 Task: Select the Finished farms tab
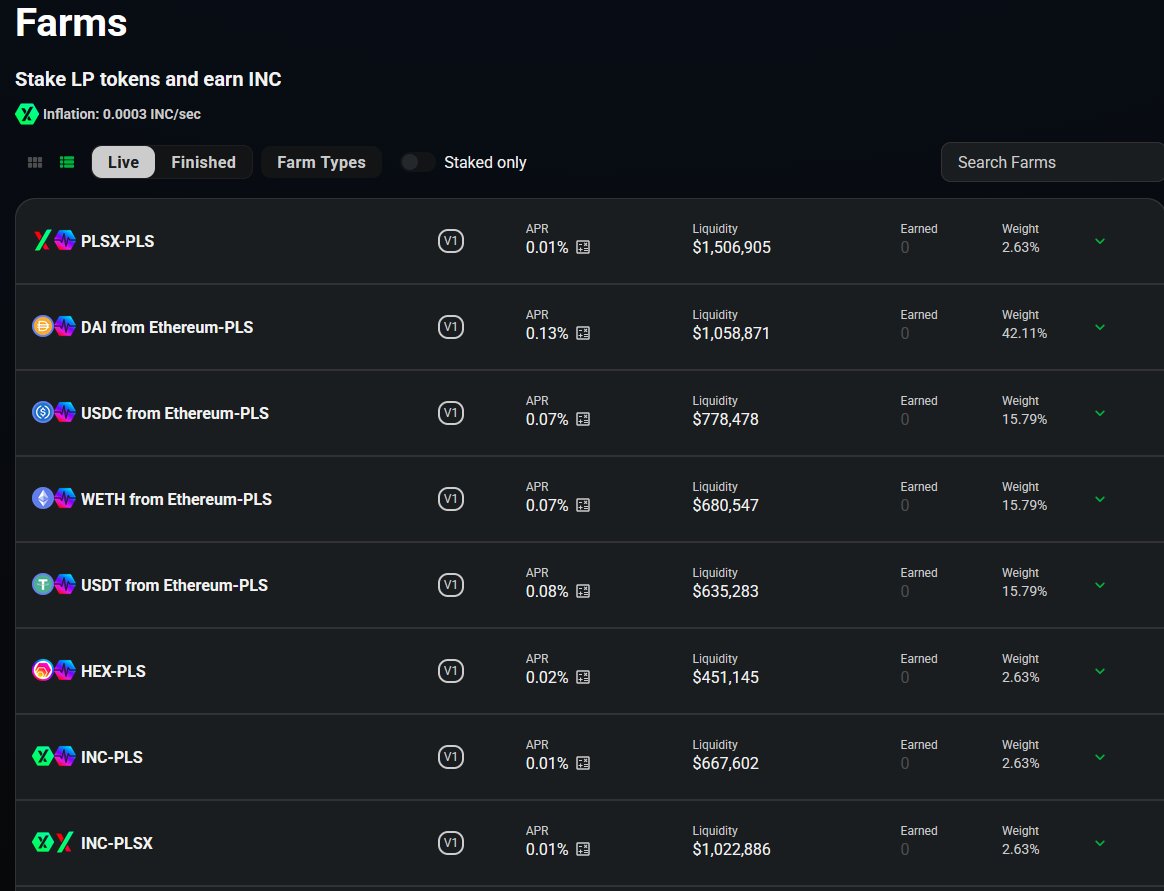tap(203, 162)
